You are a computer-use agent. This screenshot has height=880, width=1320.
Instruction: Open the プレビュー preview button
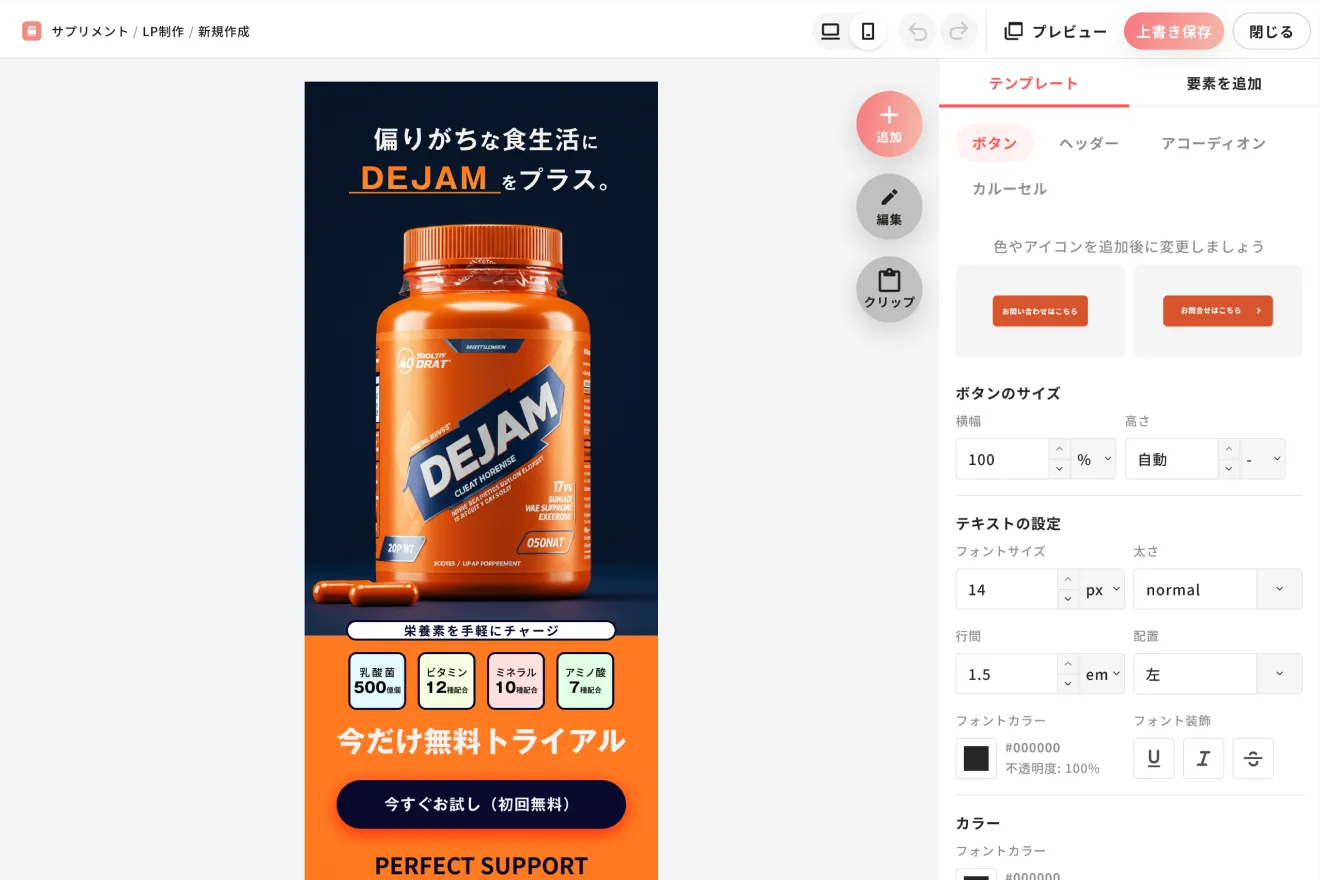1056,31
